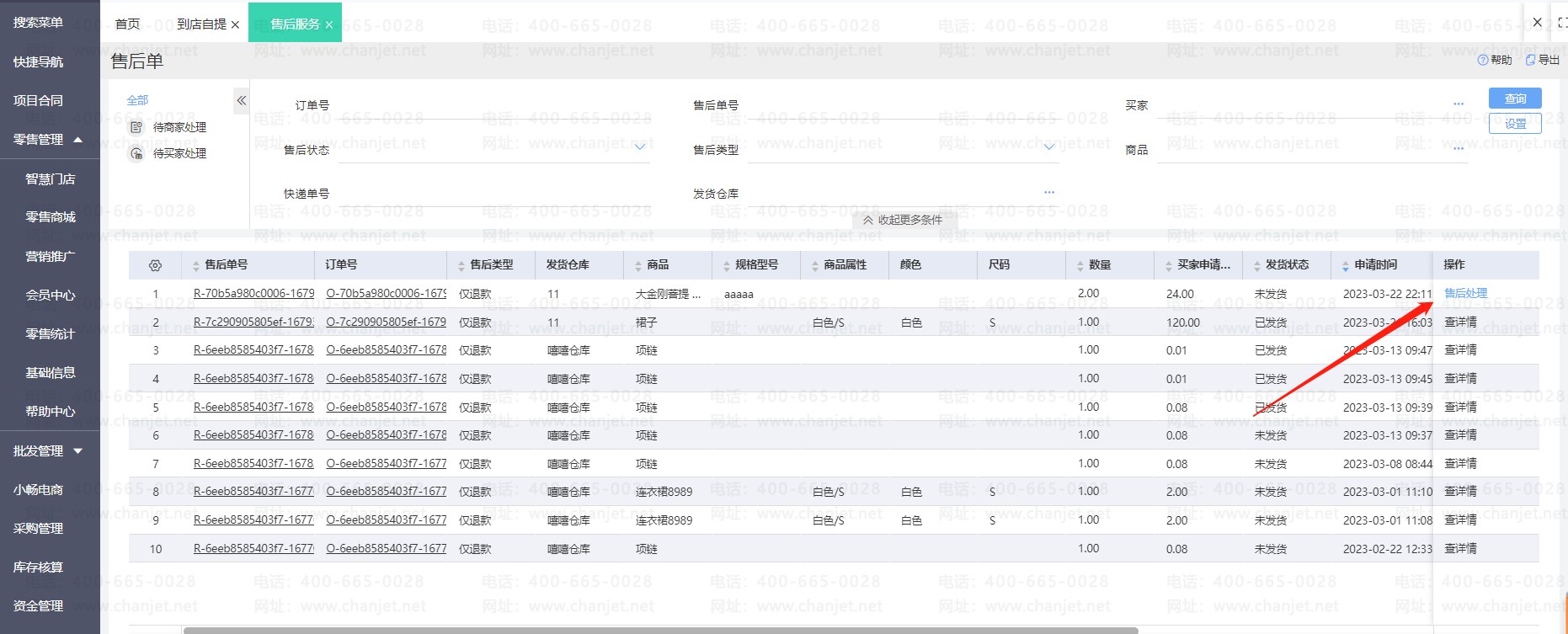Click the sort icon beside 数量 header
1568x634 pixels.
coord(1080,266)
